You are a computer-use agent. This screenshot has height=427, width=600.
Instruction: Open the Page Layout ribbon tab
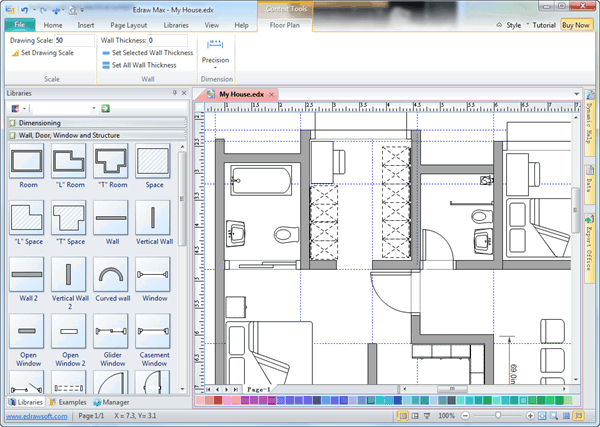point(128,23)
